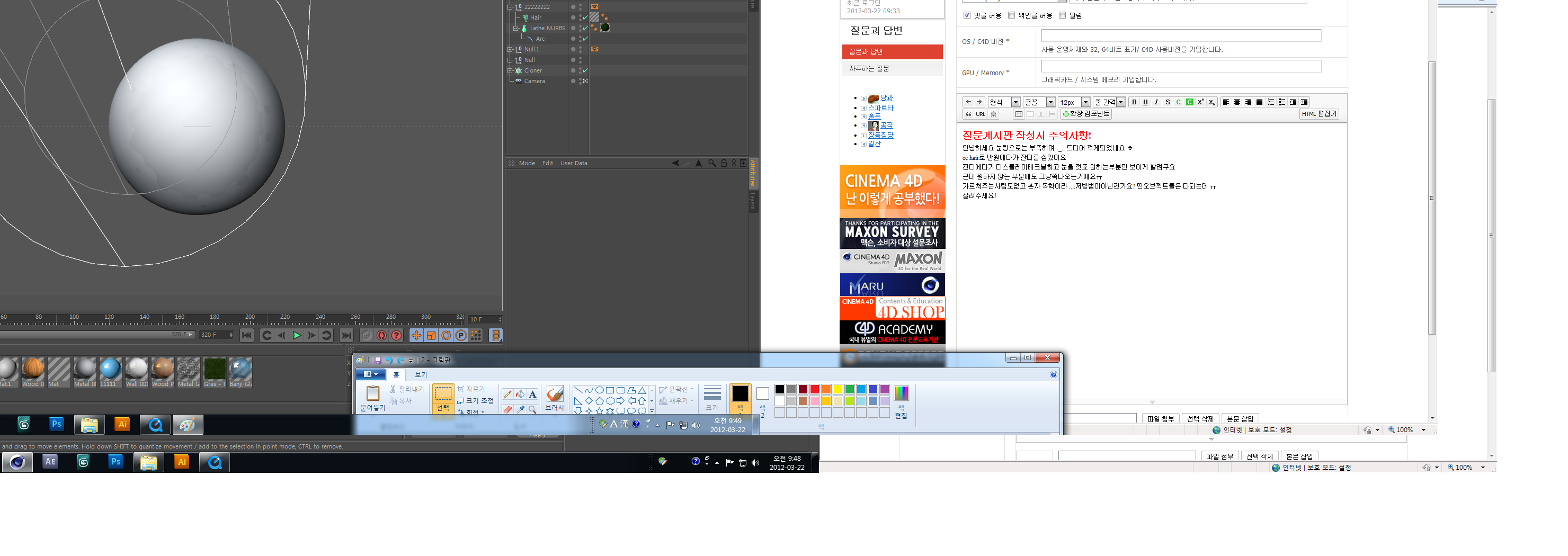This screenshot has width=1568, height=556.
Task: Click the Italic button in web editor
Action: pyautogui.click(x=1156, y=102)
